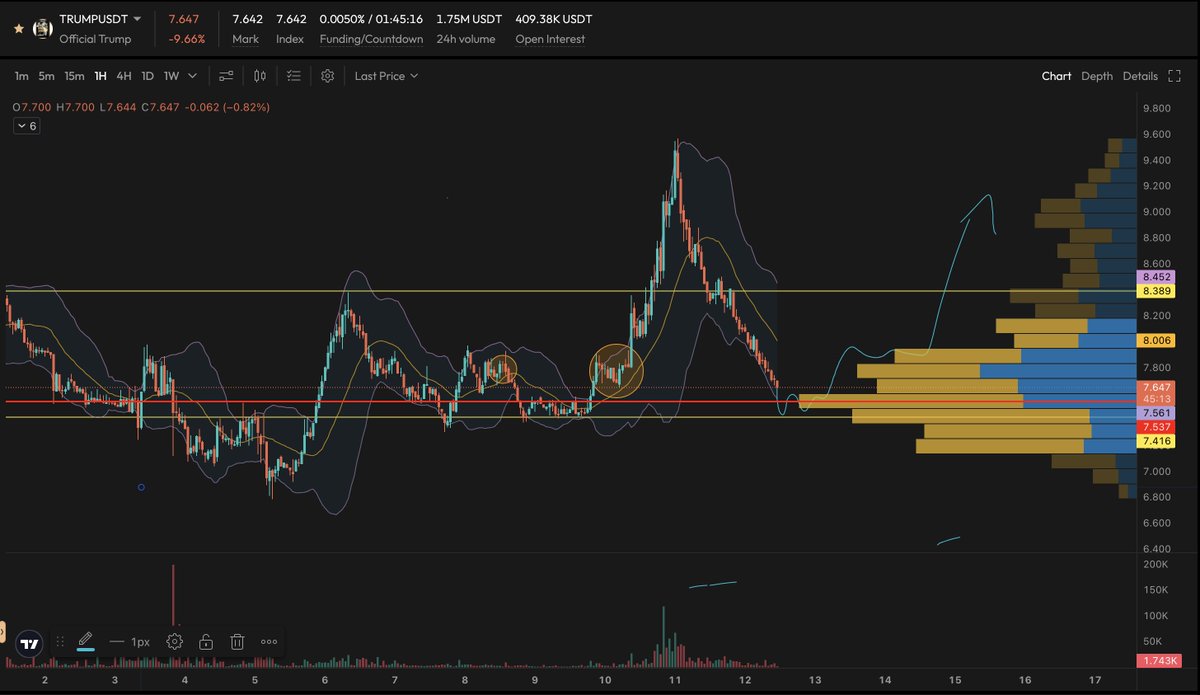Click the 8.389 yellow price label
The image size is (1200, 695).
1156,291
